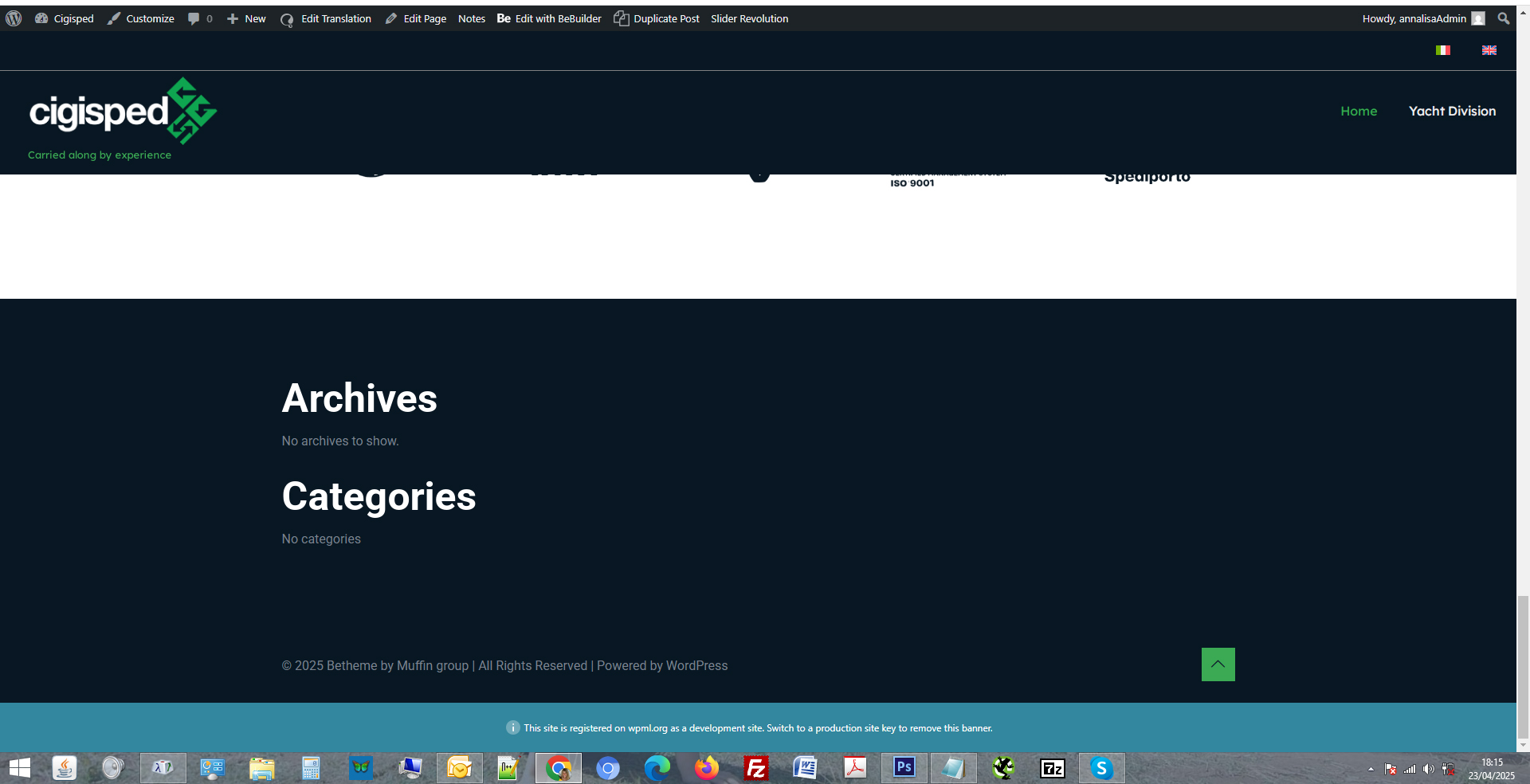
Task: Open Notepad++ from taskbar
Action: tap(508, 768)
